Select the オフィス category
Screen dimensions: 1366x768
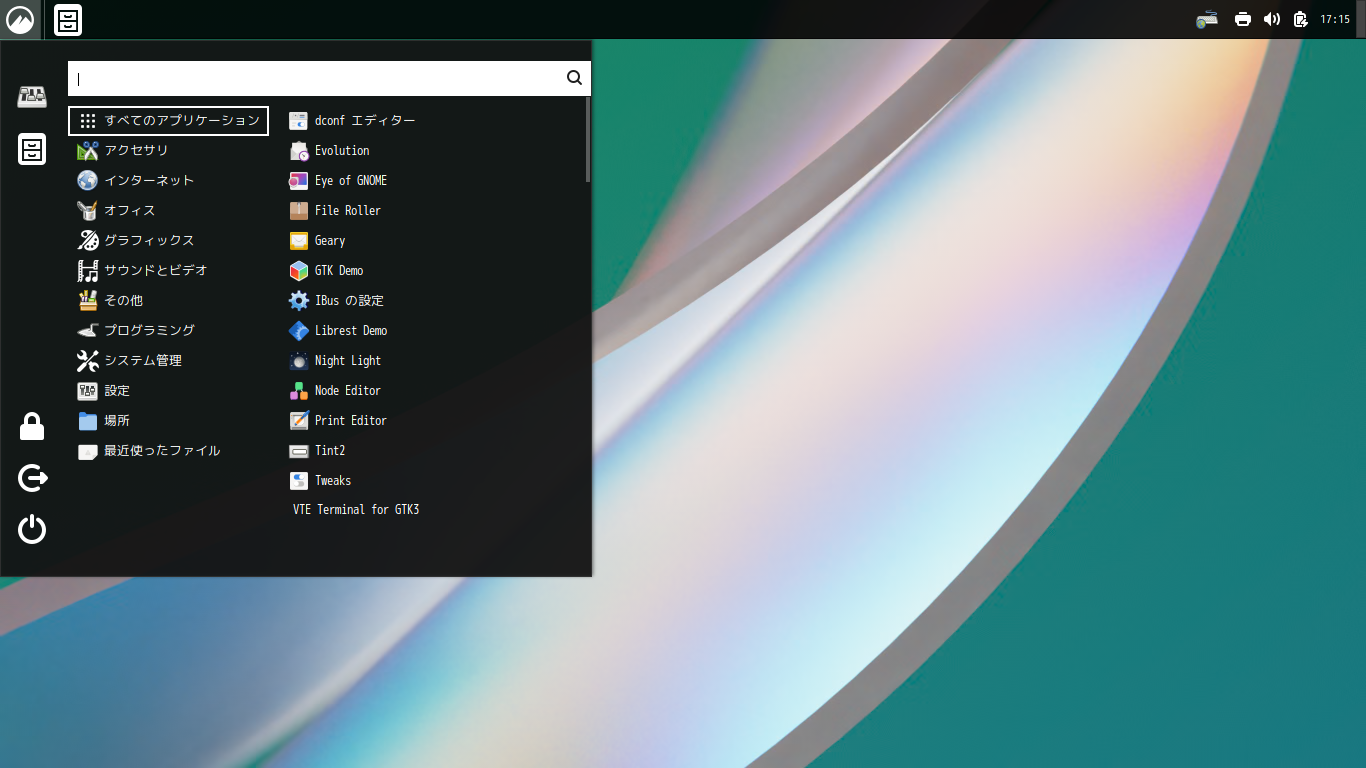168,211
